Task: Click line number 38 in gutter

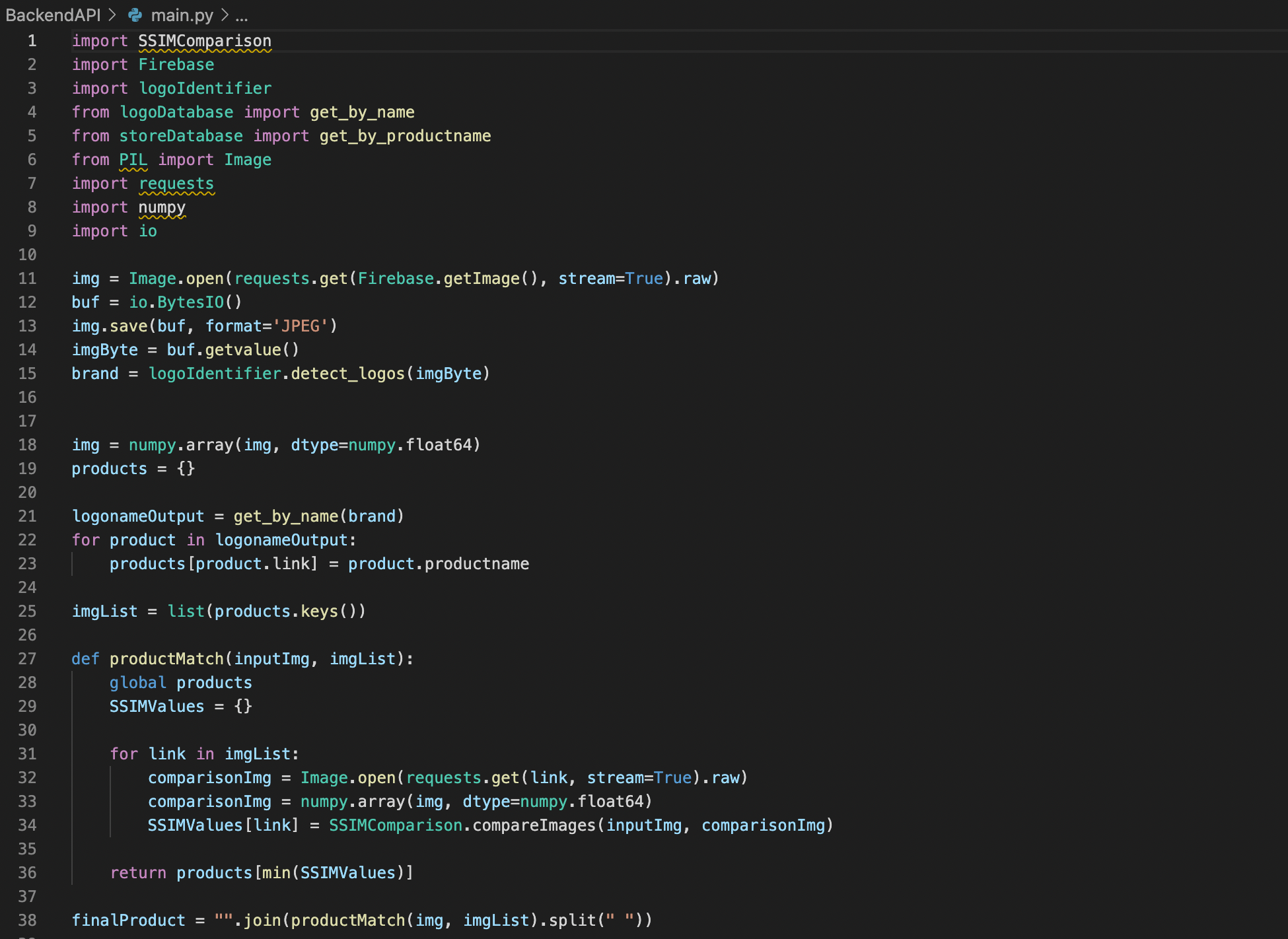Action: [x=27, y=921]
